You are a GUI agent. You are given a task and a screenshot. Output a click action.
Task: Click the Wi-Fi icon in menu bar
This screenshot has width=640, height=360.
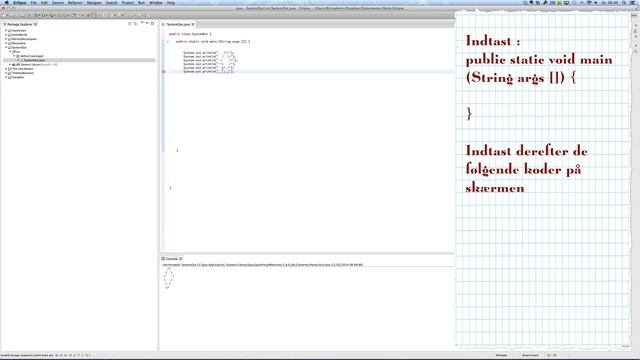(589, 2)
